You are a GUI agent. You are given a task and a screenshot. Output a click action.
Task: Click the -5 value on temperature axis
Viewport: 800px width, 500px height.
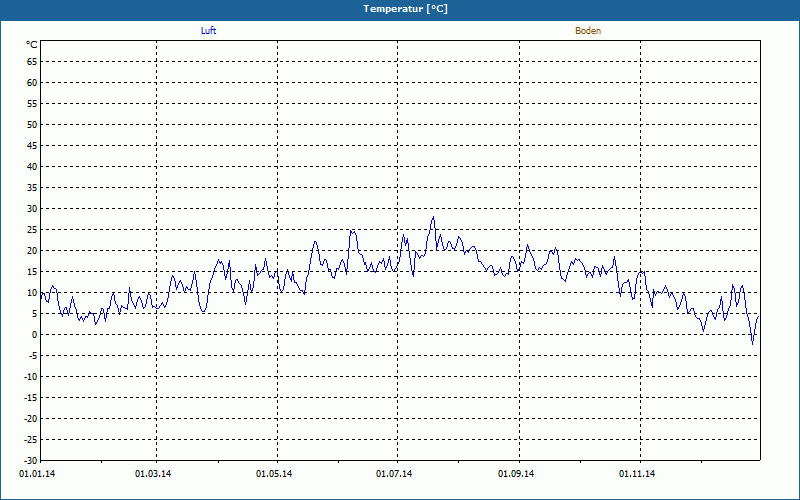click(33, 356)
